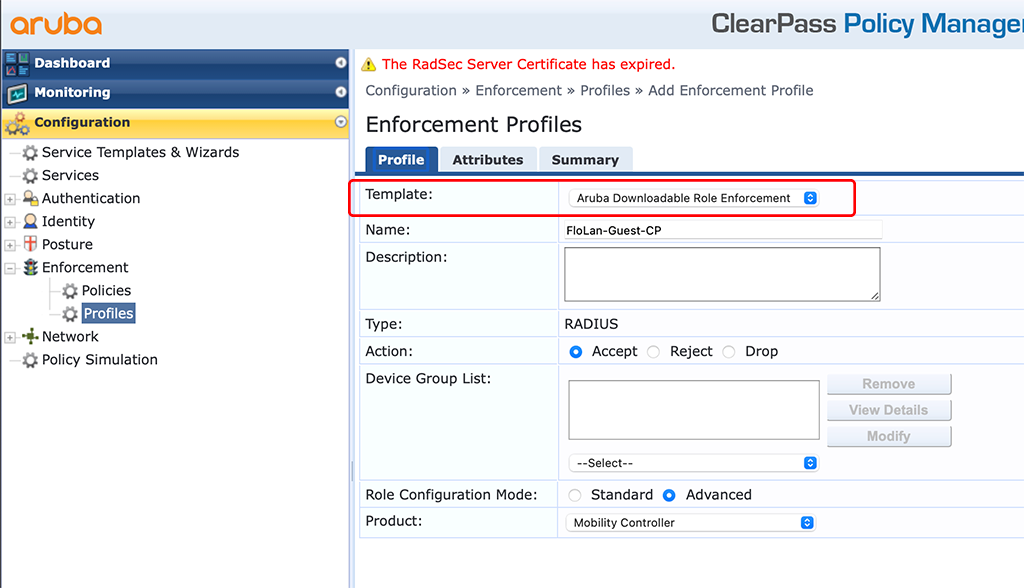1024x588 pixels.
Task: Follow the Enforcement breadcrumb link
Action: point(518,90)
